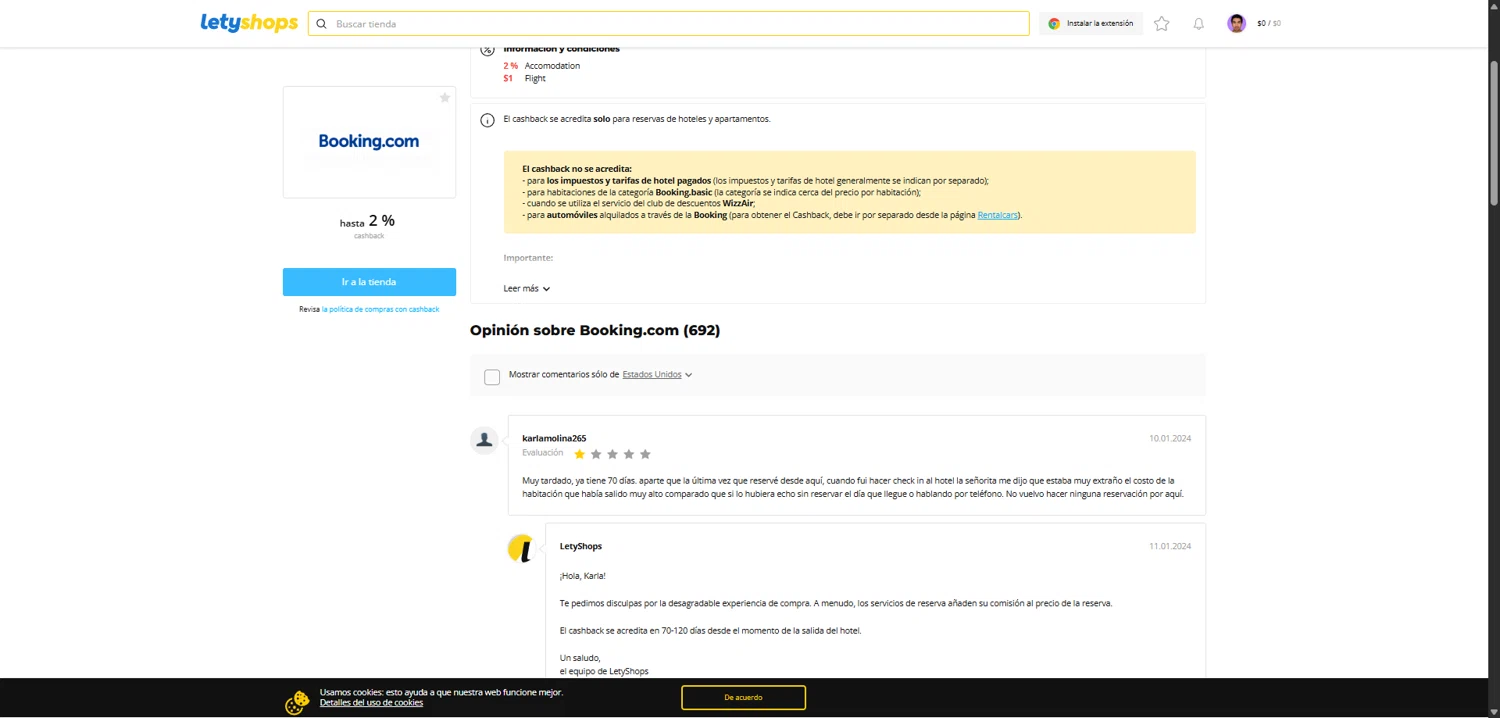
Task: Click the 2 % Accomodation rate text
Action: click(542, 66)
